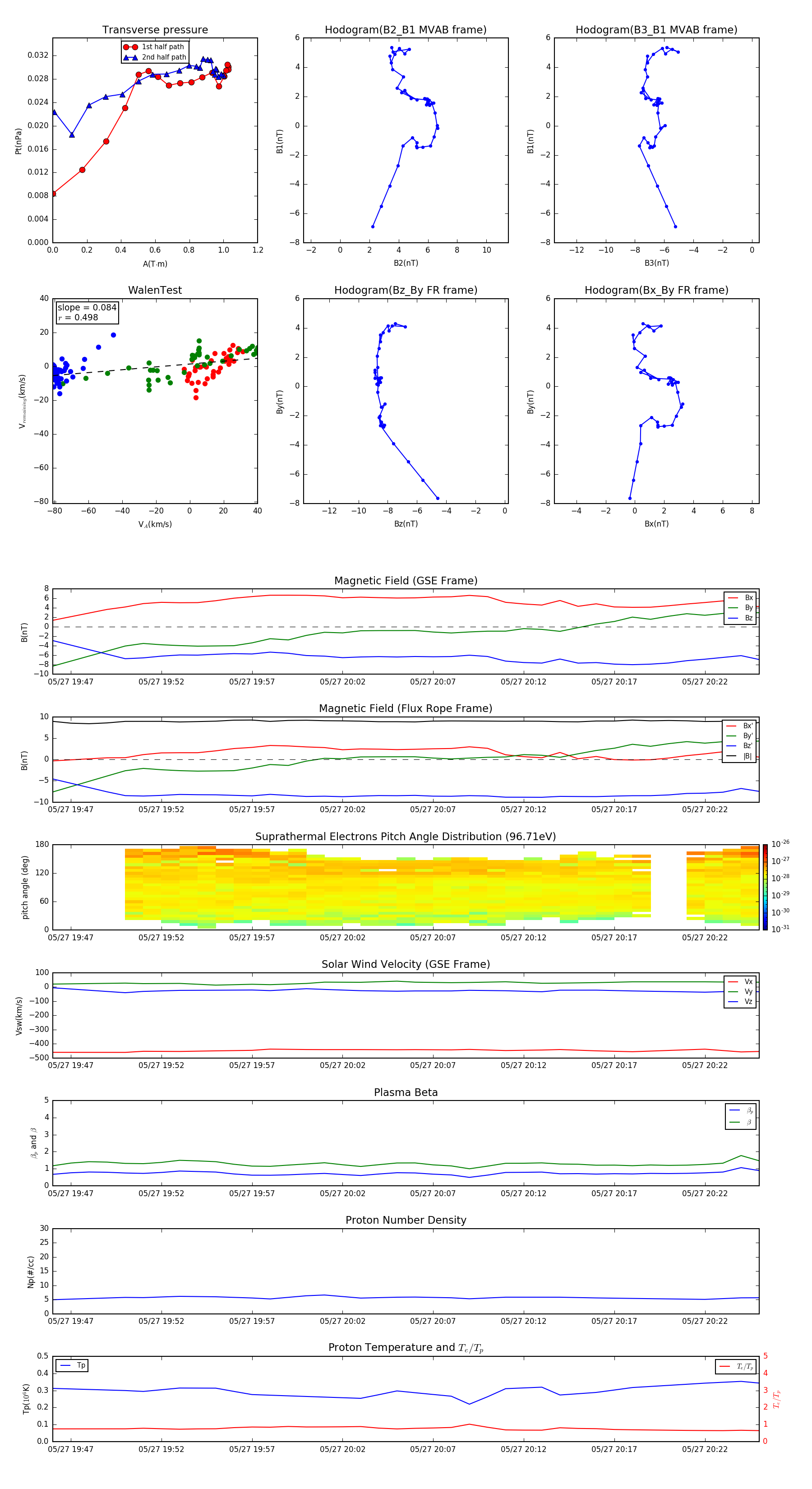Click the By' legend entry in flux rope plot
Viewport: 812px width, 1489px height.
click(740, 736)
